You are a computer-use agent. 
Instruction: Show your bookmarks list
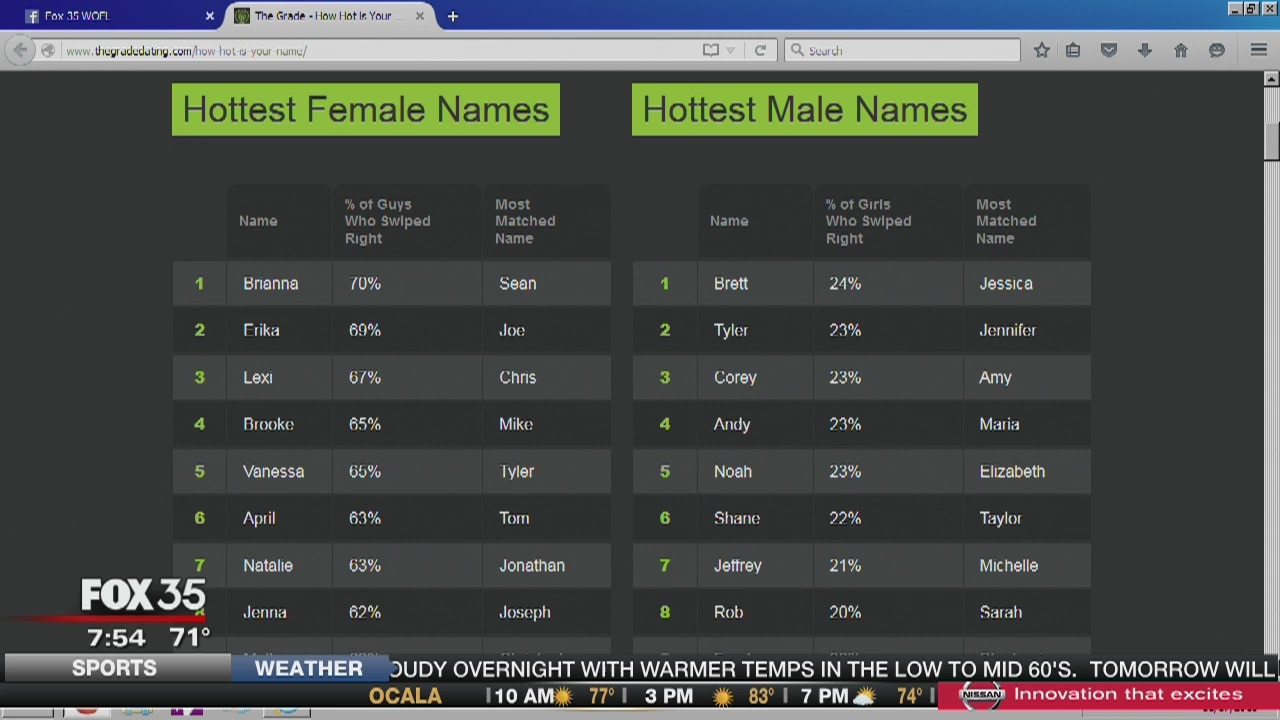(1073, 50)
